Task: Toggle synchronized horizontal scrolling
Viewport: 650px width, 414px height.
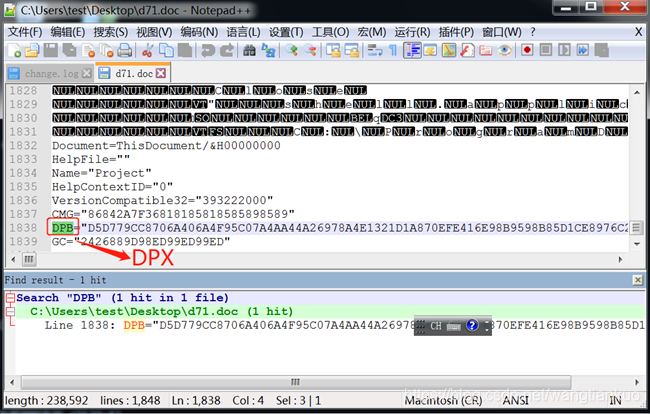Action: [x=352, y=51]
